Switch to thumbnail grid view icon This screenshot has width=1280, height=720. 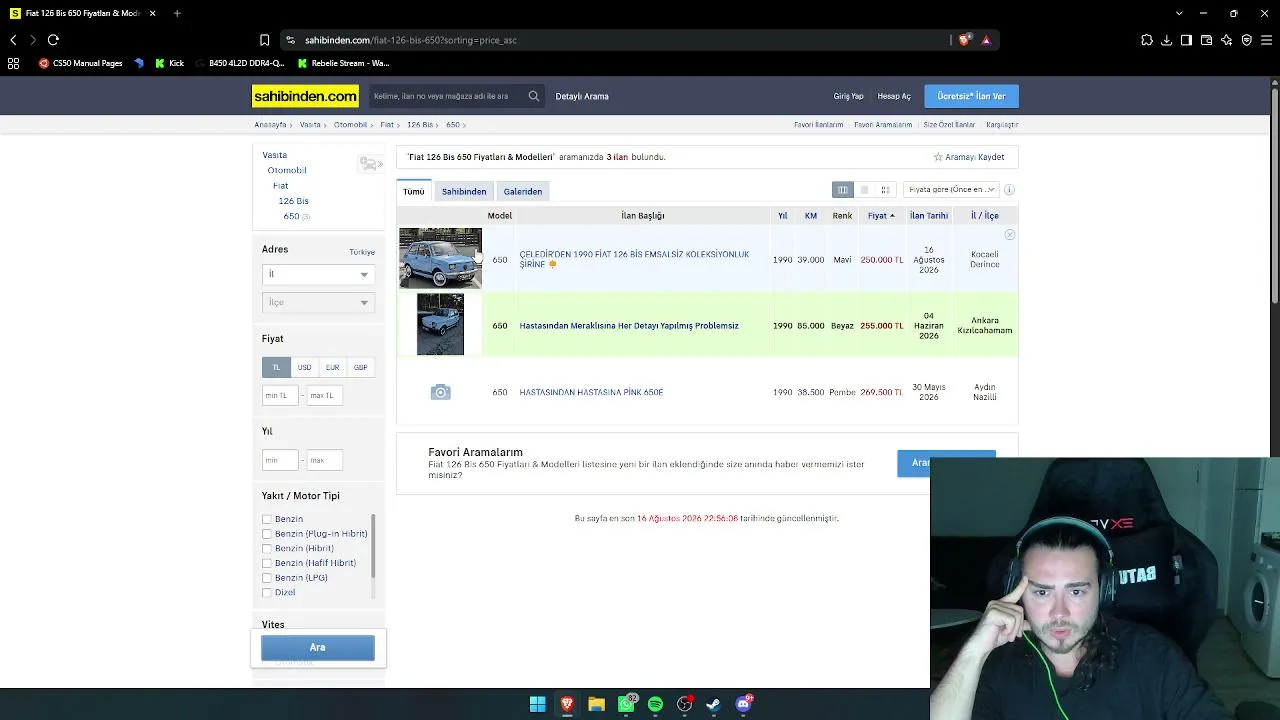885,190
